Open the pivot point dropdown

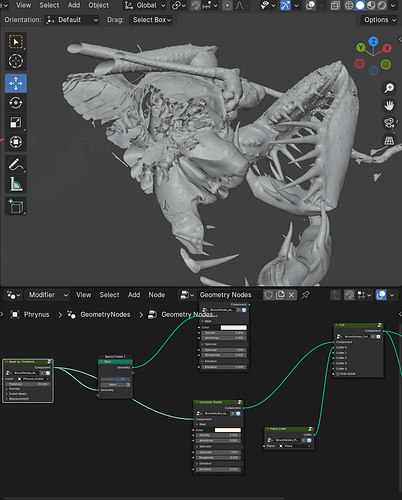tap(178, 5)
